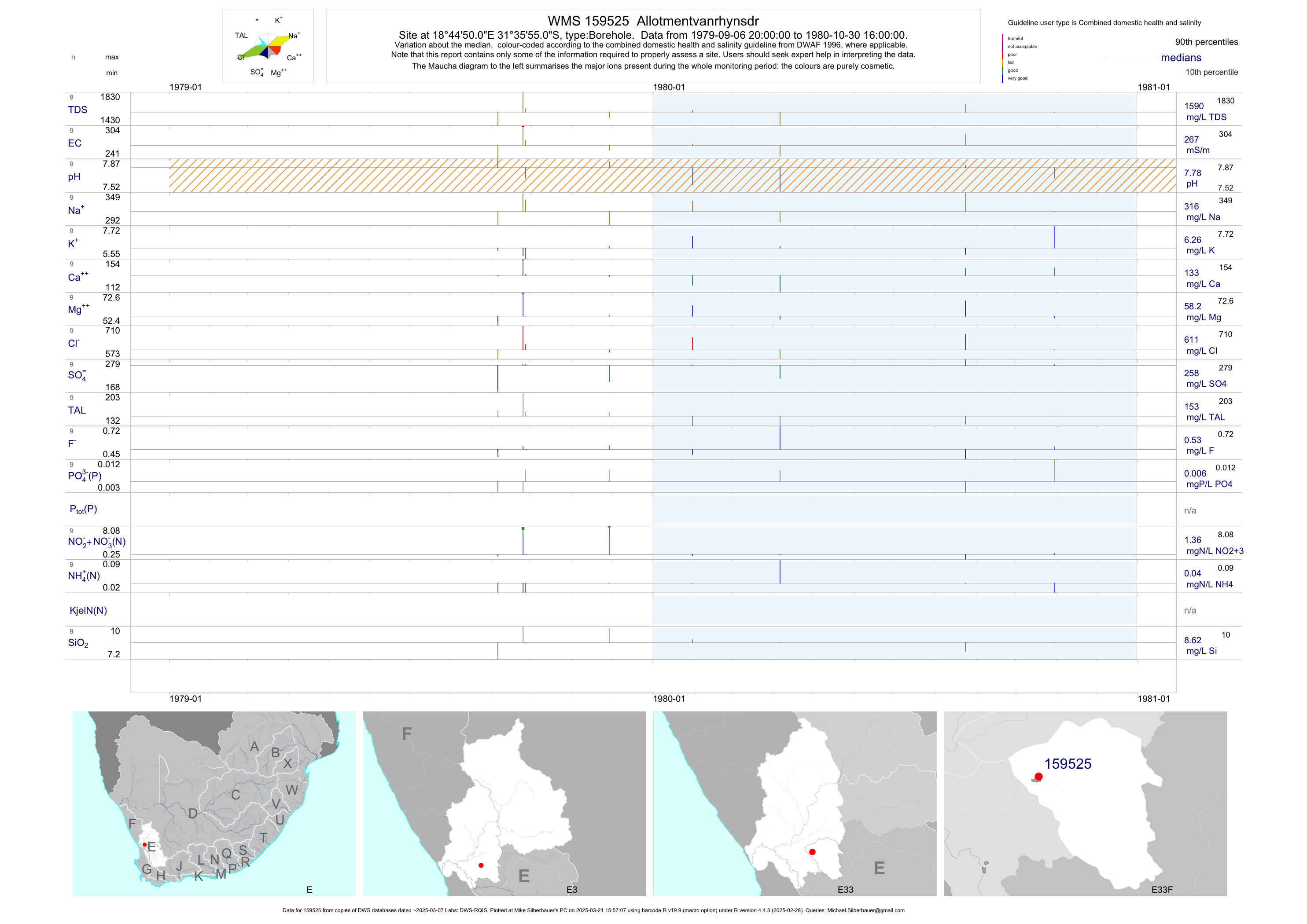Click the tall red Cl- bar in 1979
Image resolution: width=1307 pixels, height=924 pixels.
click(523, 337)
